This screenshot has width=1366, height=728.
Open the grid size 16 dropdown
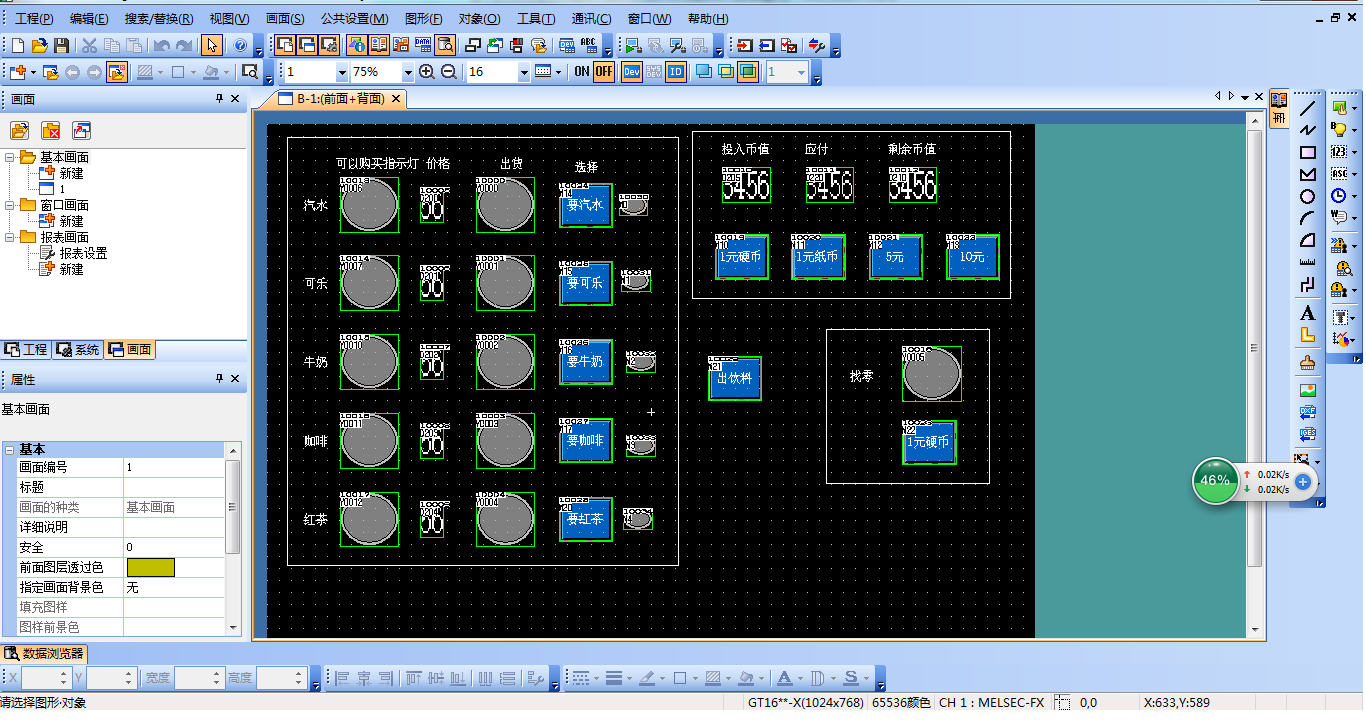(524, 72)
